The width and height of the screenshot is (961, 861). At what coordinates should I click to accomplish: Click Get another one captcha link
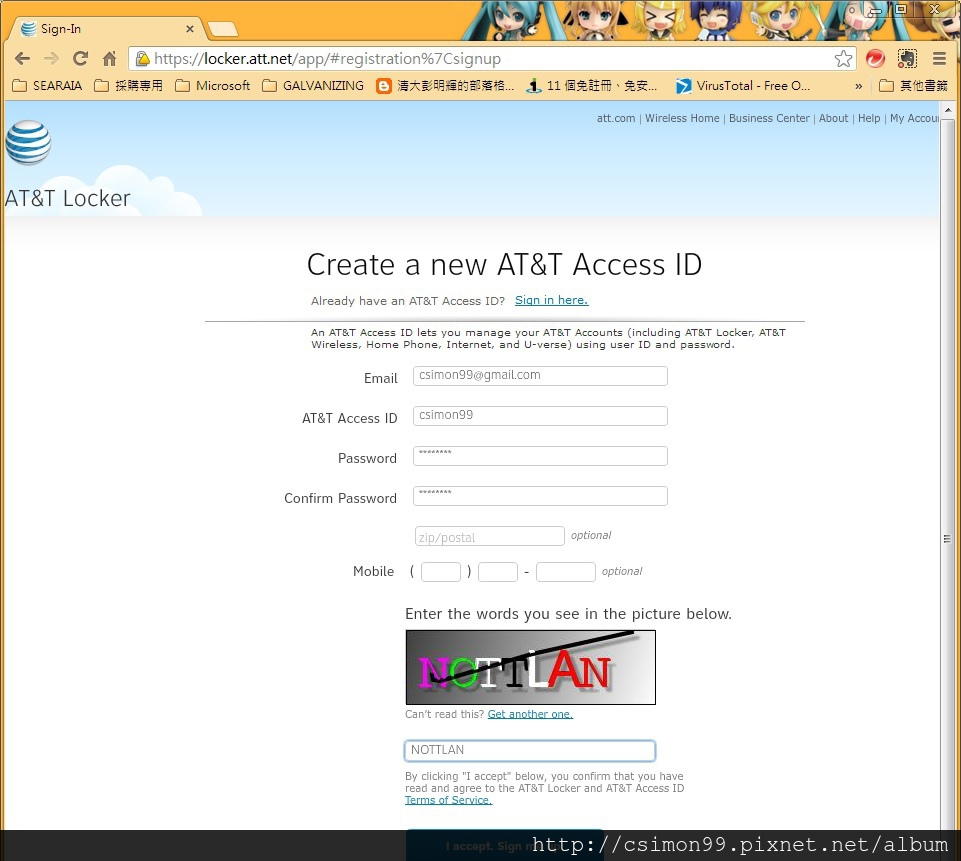coord(530,714)
